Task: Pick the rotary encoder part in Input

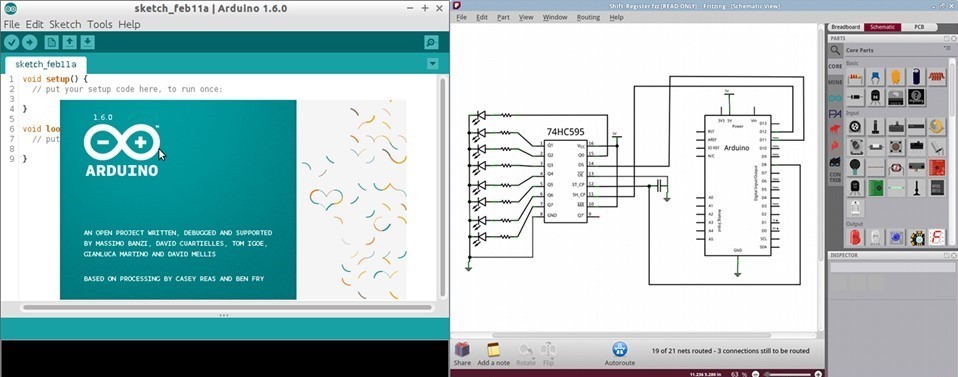Action: pyautogui.click(x=855, y=127)
